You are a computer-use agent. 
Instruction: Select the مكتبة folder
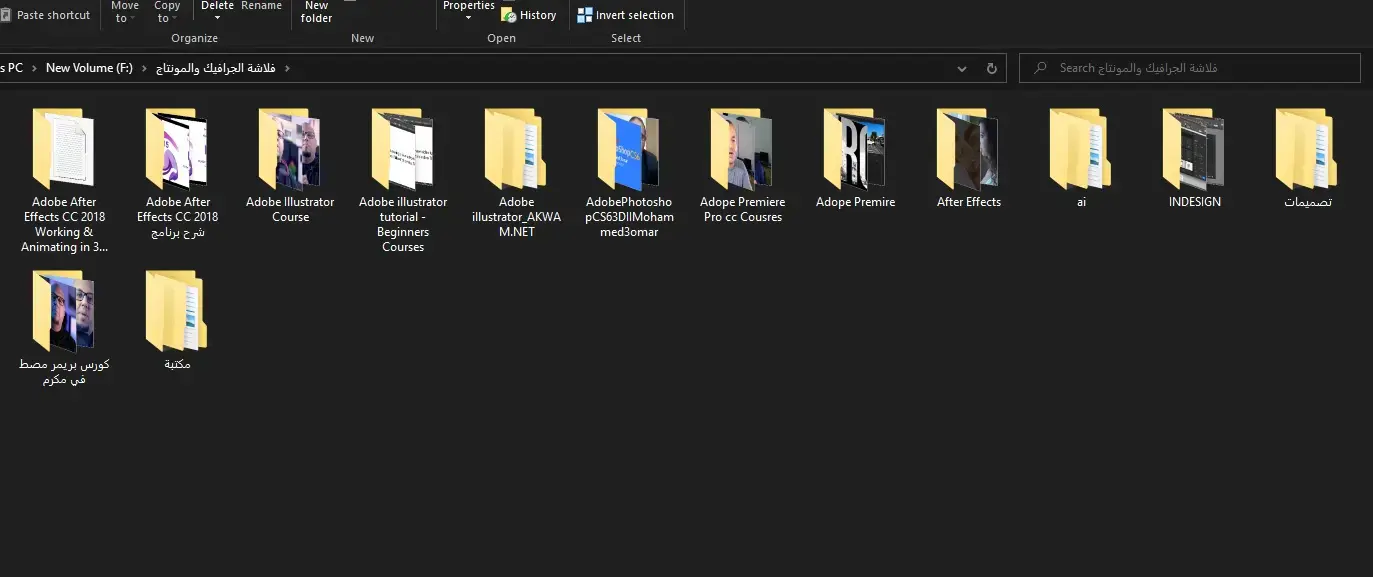[x=177, y=320]
